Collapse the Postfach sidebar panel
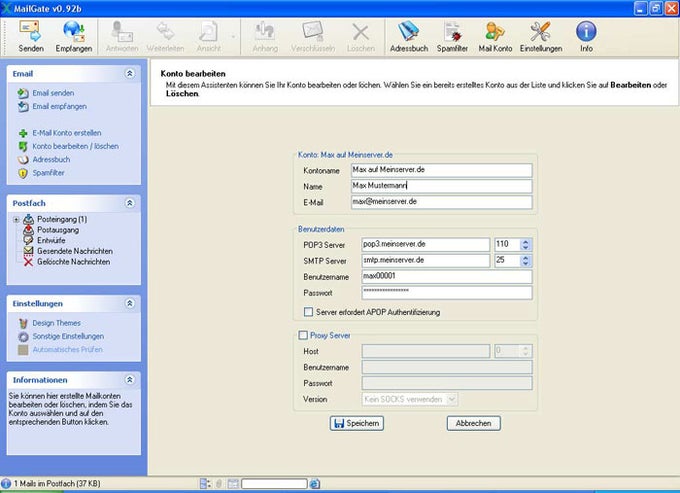680x493 pixels. click(130, 203)
